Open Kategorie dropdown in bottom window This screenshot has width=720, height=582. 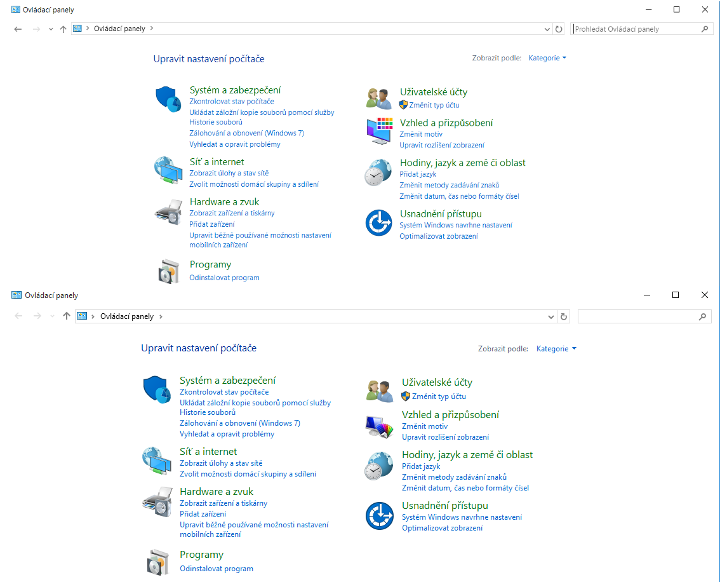[x=556, y=349]
